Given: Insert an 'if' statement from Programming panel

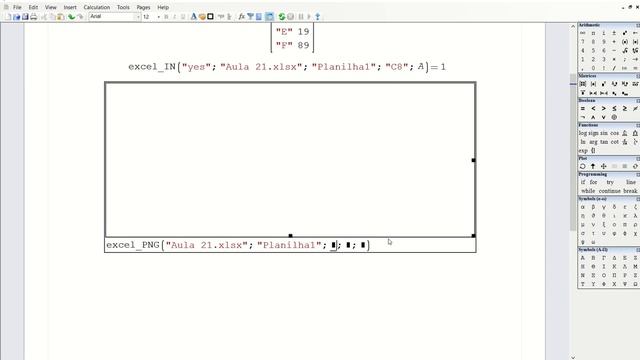Looking at the screenshot, I should [582, 182].
